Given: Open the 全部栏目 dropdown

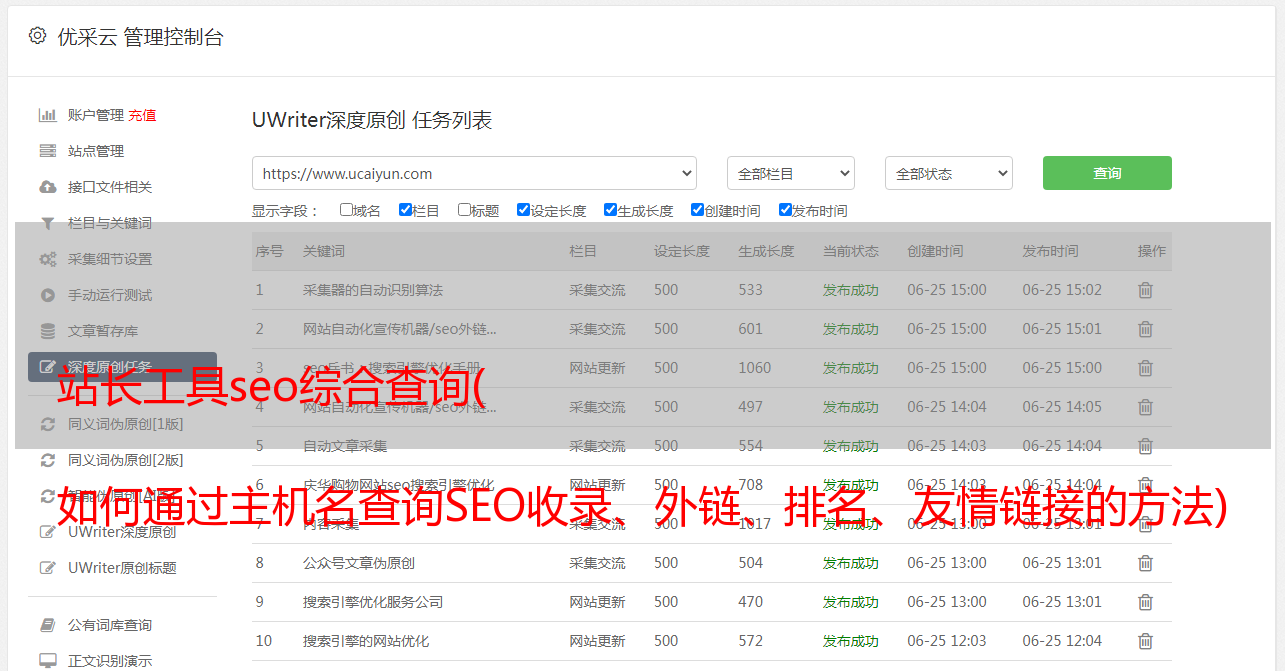Looking at the screenshot, I should click(791, 173).
